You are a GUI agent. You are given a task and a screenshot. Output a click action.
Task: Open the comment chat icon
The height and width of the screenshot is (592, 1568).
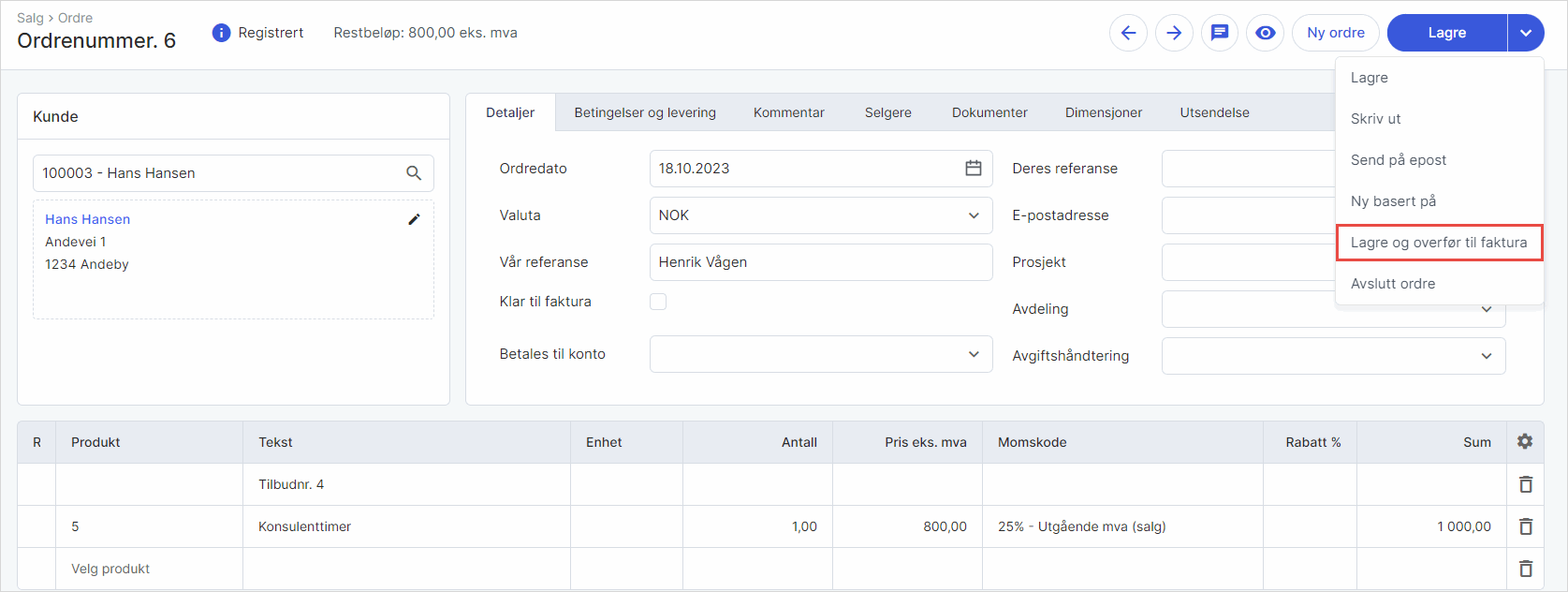tap(1220, 33)
